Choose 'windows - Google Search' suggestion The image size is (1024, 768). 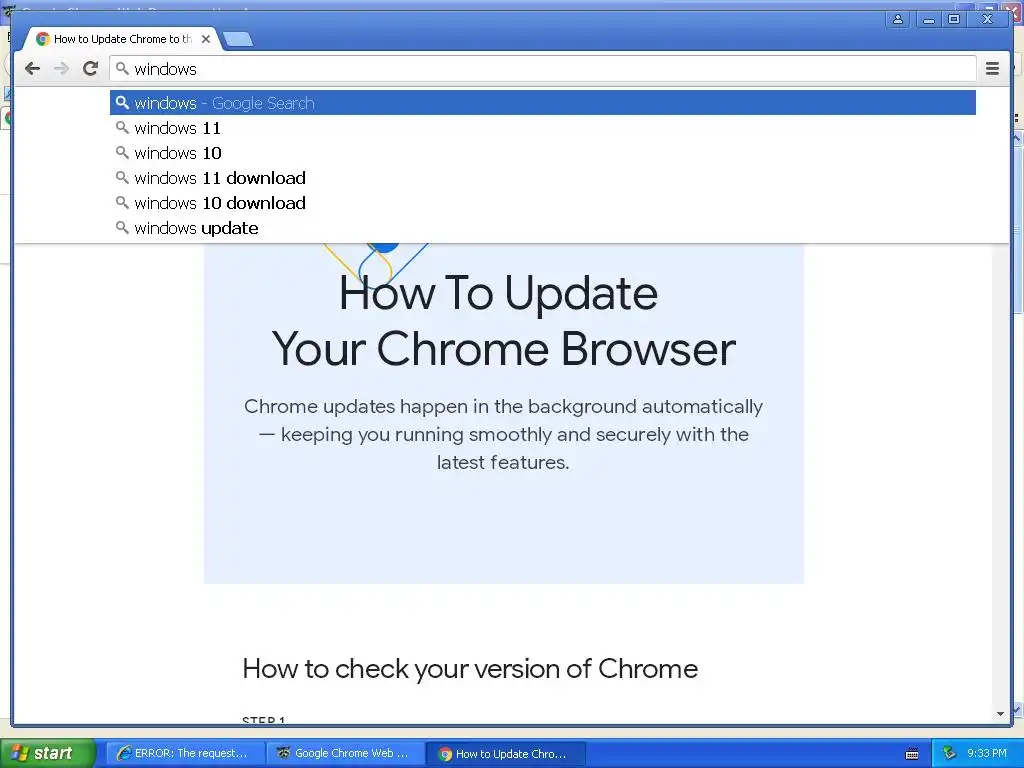543,103
